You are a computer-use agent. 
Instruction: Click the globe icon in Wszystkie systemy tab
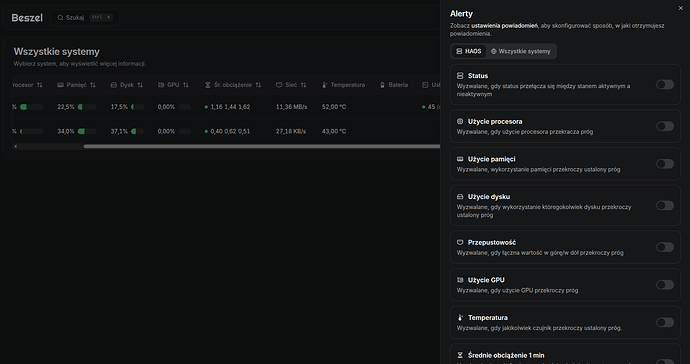tap(494, 51)
